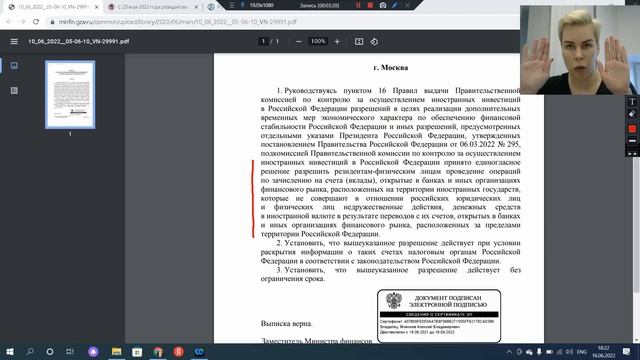Open the clock and date flyout
Screen dimensions: 640x360
click(604, 352)
